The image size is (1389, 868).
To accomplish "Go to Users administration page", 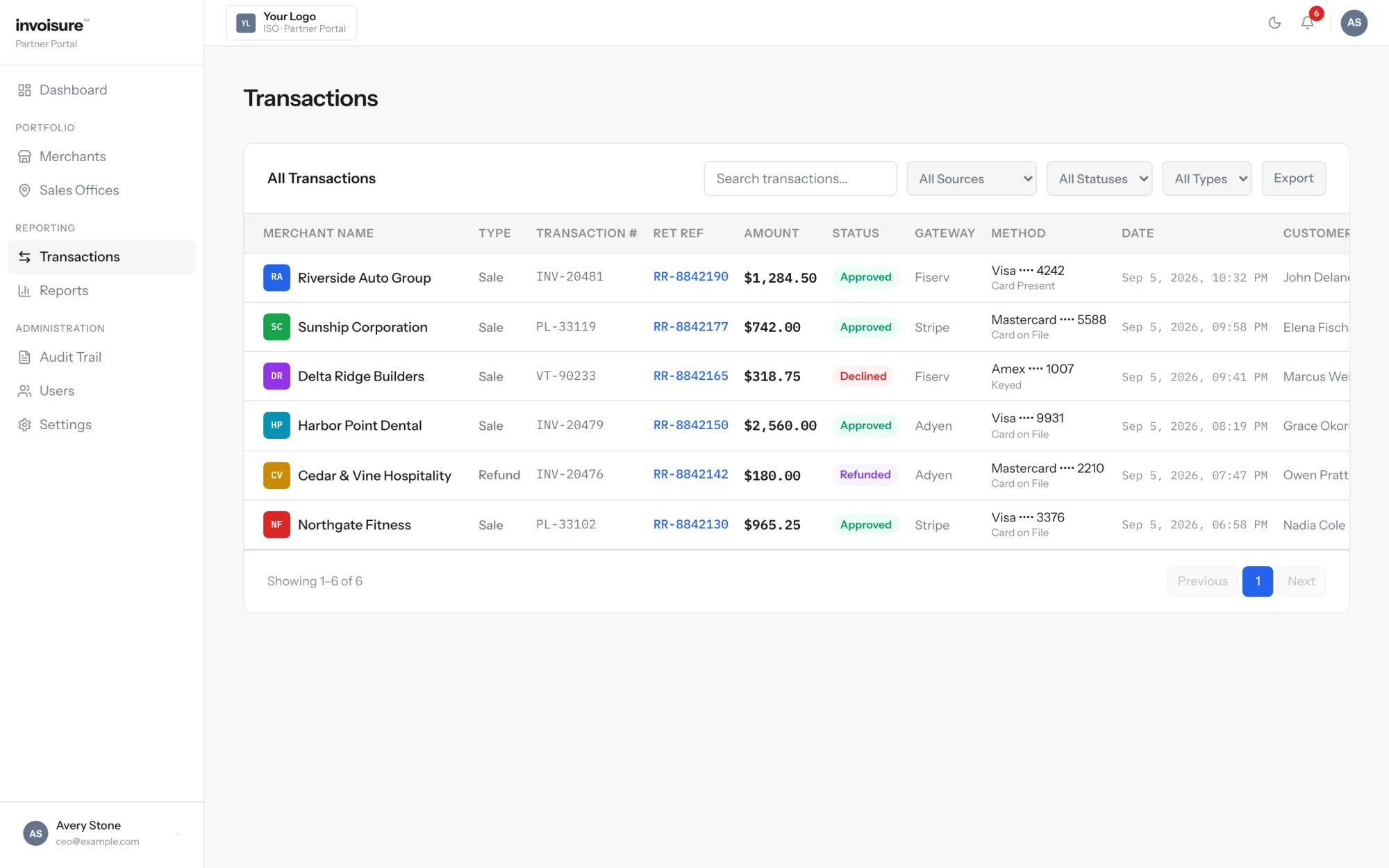I will point(102,391).
